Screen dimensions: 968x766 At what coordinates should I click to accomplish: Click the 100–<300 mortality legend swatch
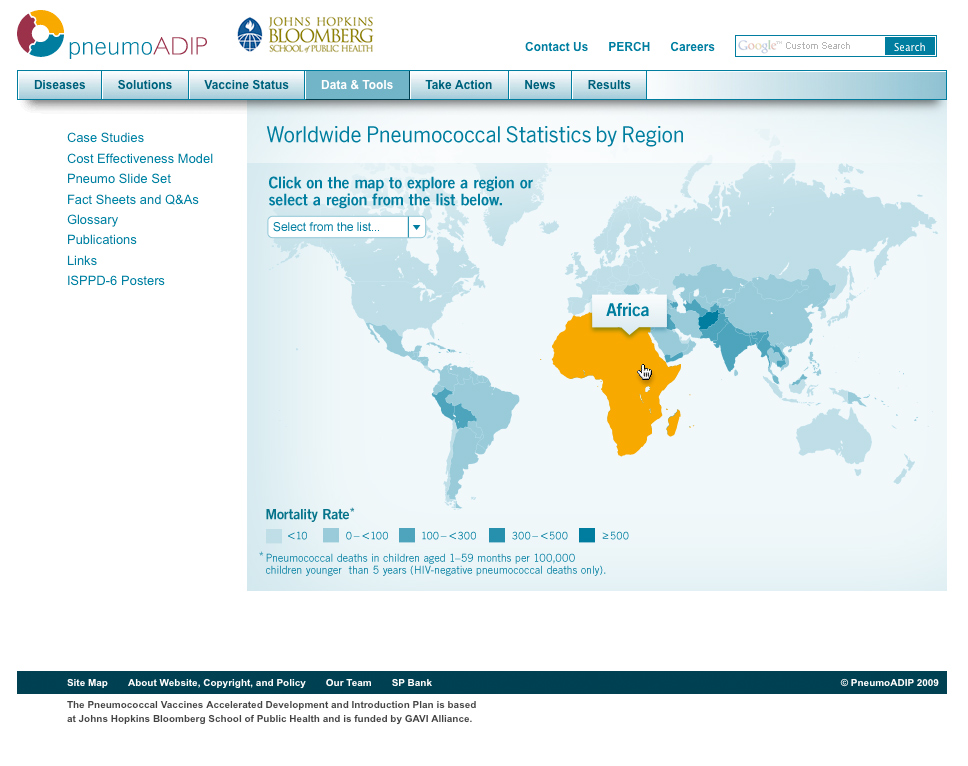[x=407, y=535]
